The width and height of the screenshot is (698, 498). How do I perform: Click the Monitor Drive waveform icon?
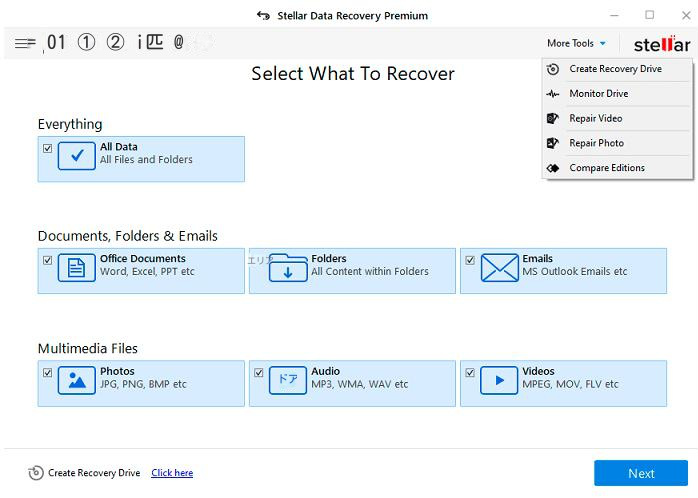553,94
